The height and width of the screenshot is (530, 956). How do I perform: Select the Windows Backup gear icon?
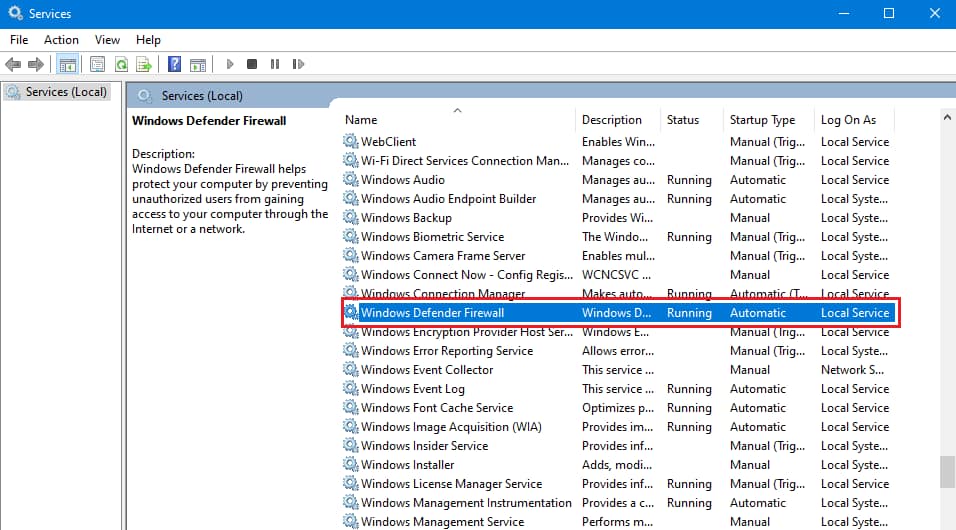point(351,217)
